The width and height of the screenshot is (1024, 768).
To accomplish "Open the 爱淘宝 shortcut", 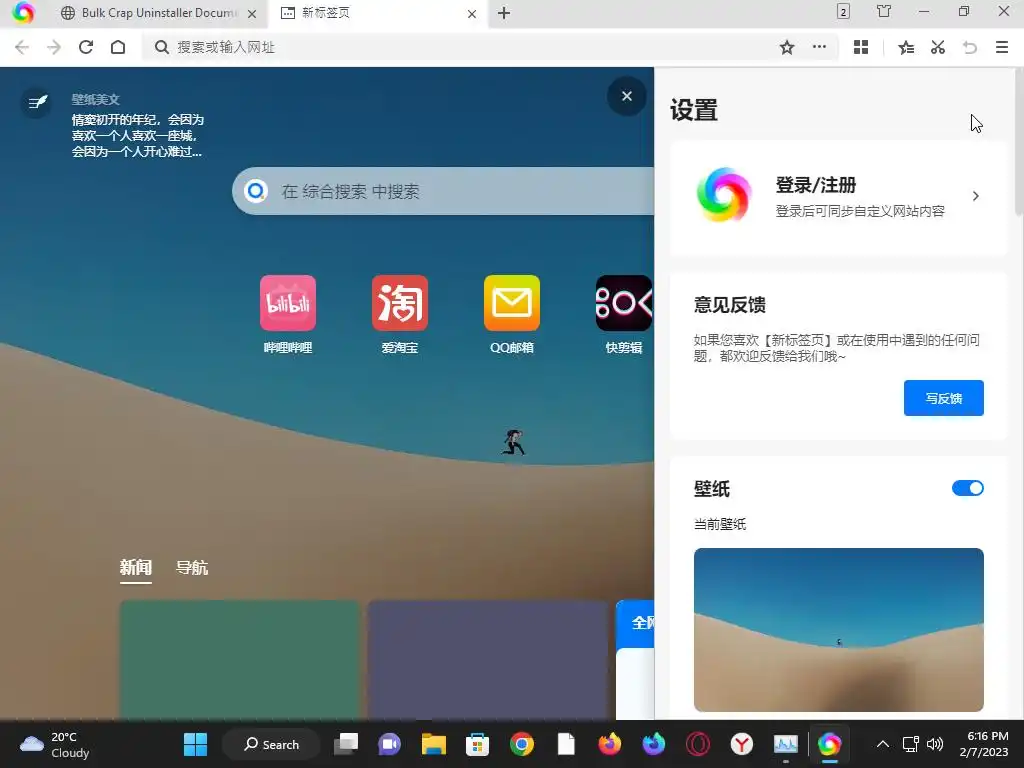I will coord(400,315).
